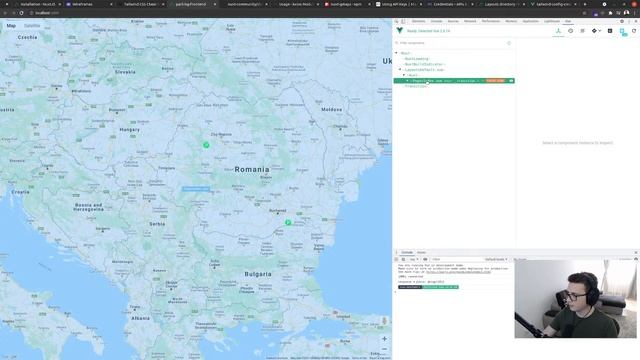Open the Vue devtools Timeline icon
The image size is (640, 360).
point(571,31)
